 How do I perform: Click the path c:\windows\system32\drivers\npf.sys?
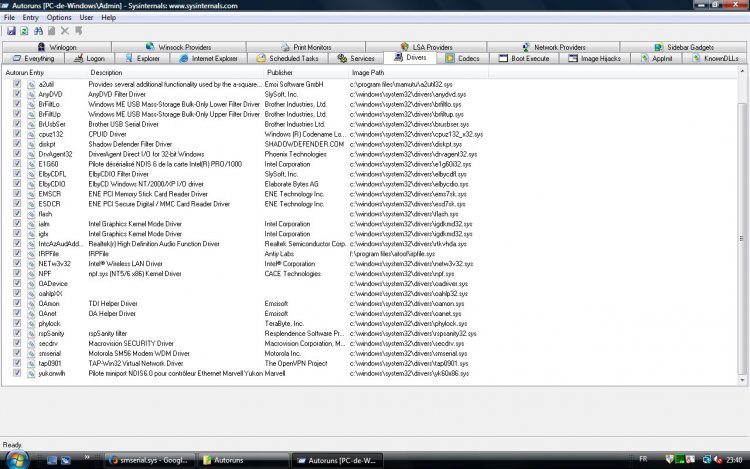coord(402,274)
